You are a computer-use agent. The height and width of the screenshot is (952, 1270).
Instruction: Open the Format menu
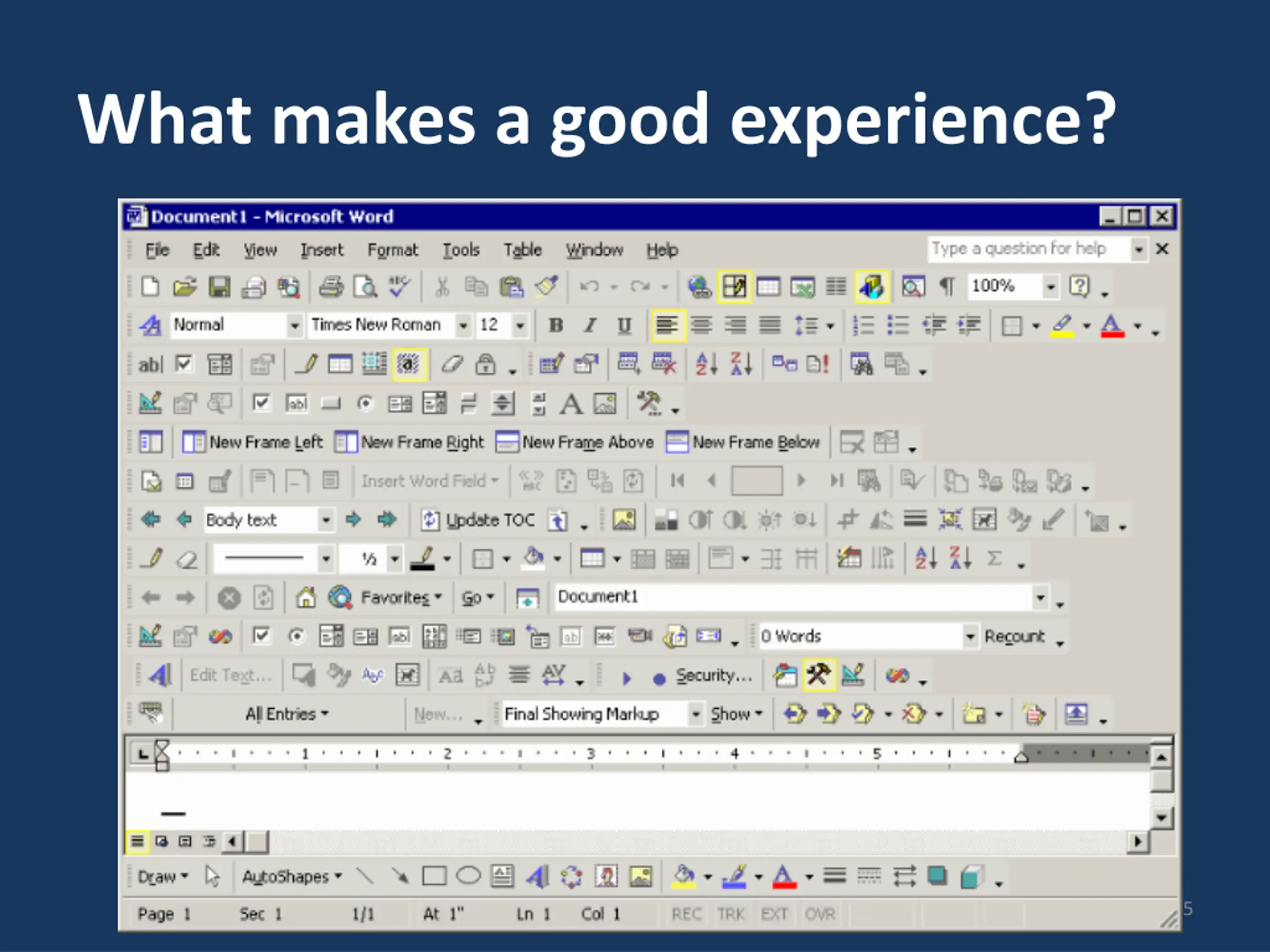[x=393, y=250]
